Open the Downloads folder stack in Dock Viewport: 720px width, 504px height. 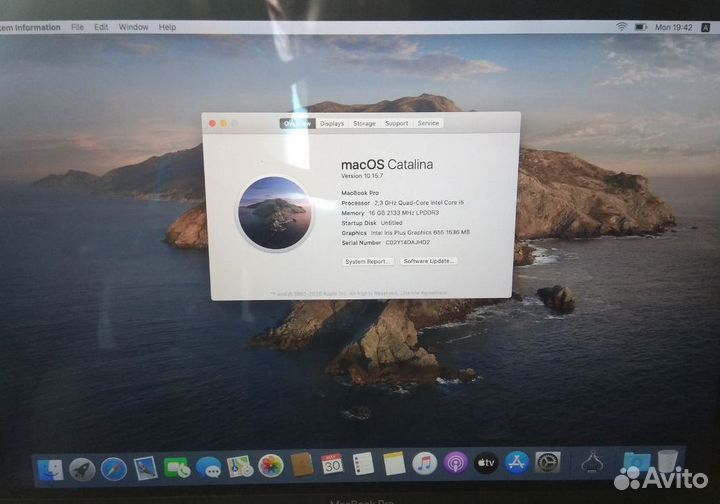tap(637, 461)
